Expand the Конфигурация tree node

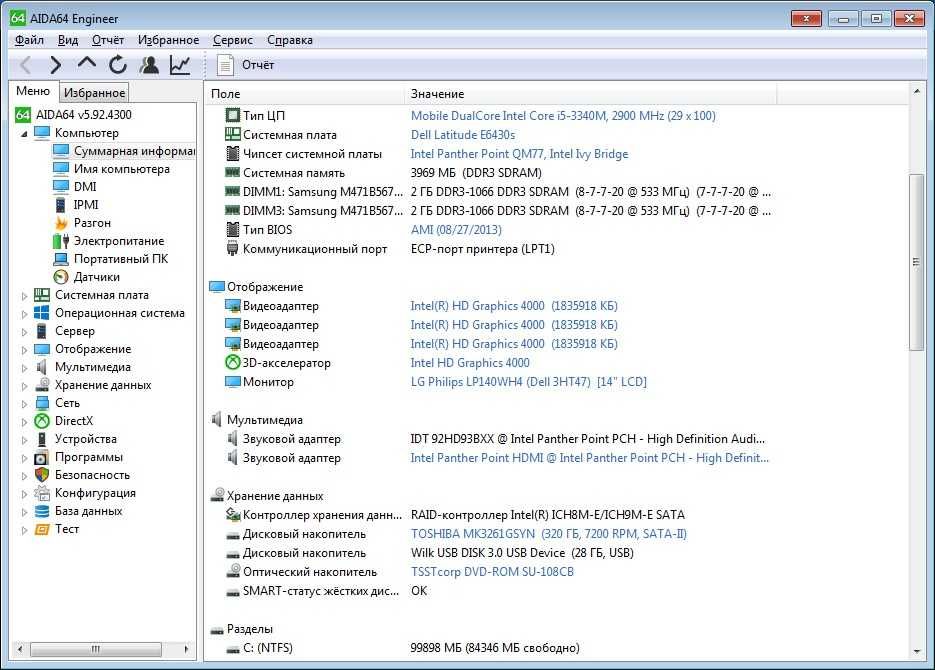click(x=24, y=494)
